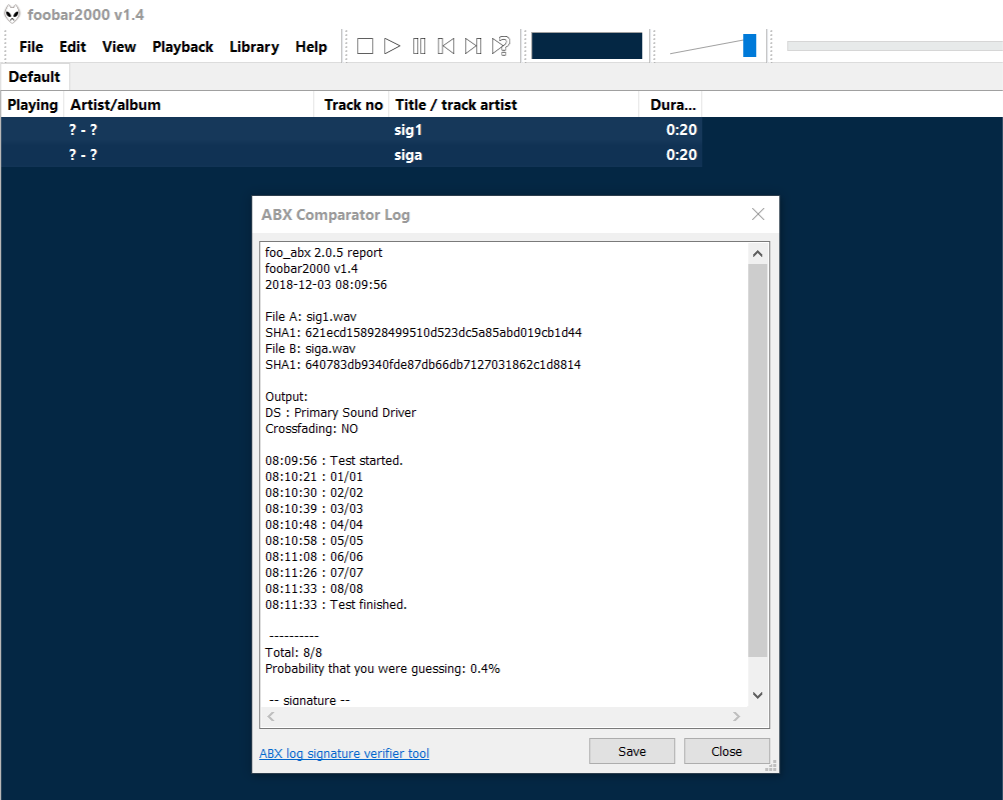Screen dimensions: 1003x800
Task: Click the '08:10:48 : 04/04' log entry
Action: (314, 524)
